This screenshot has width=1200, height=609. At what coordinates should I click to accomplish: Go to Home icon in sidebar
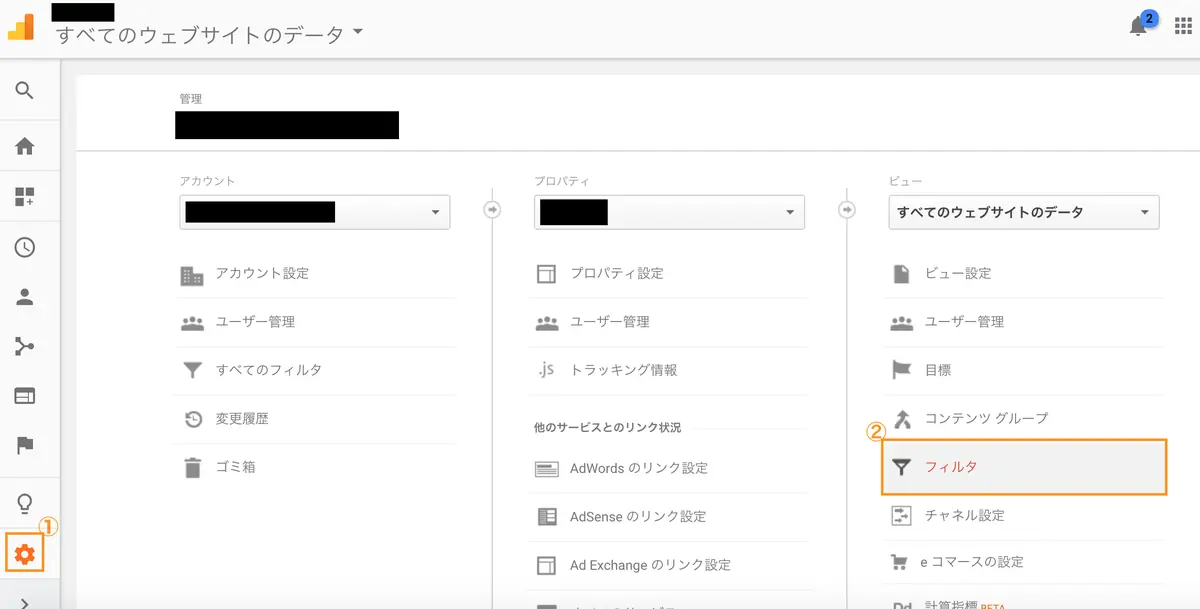(25, 146)
